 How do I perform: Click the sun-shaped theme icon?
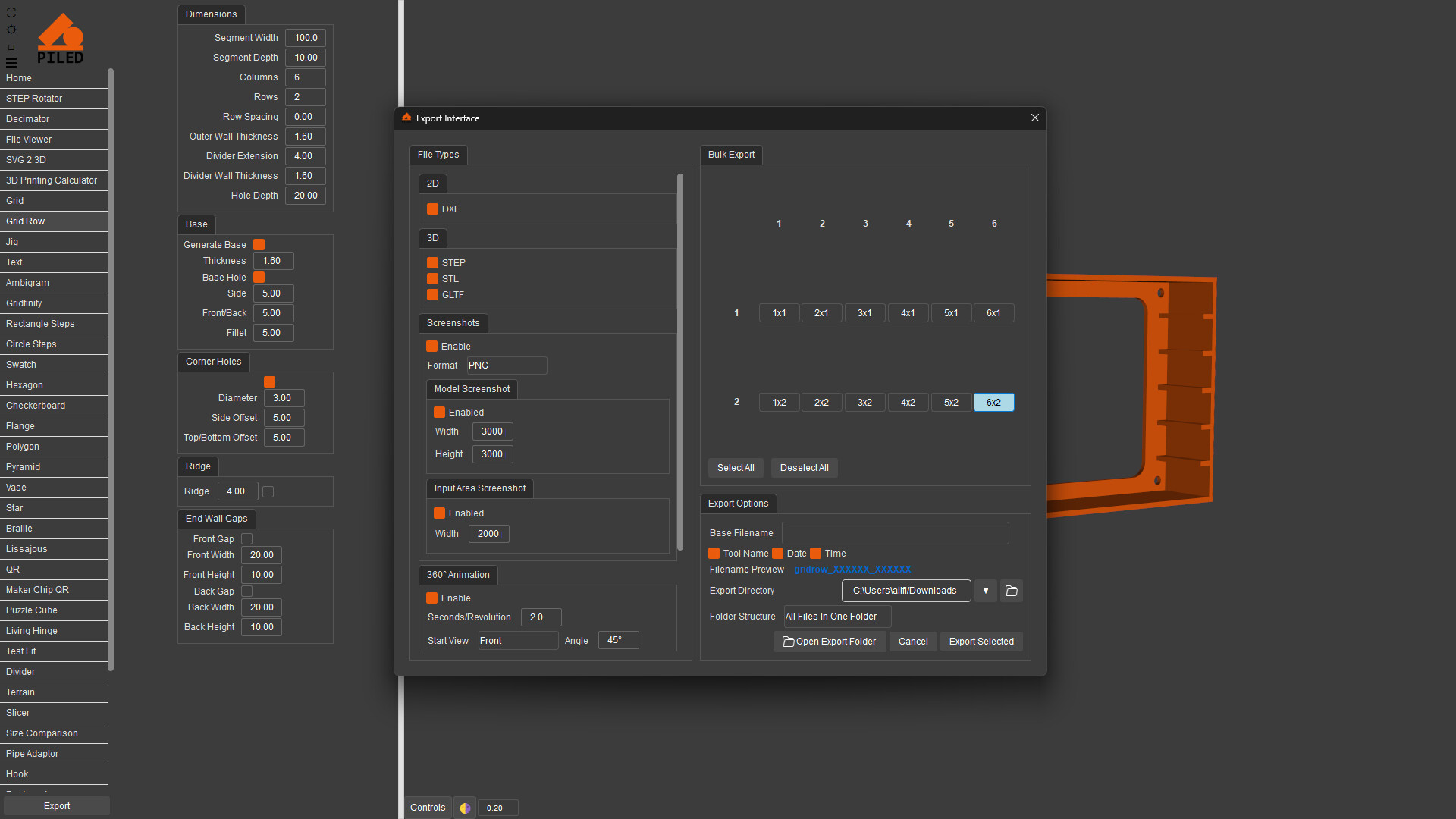11,30
